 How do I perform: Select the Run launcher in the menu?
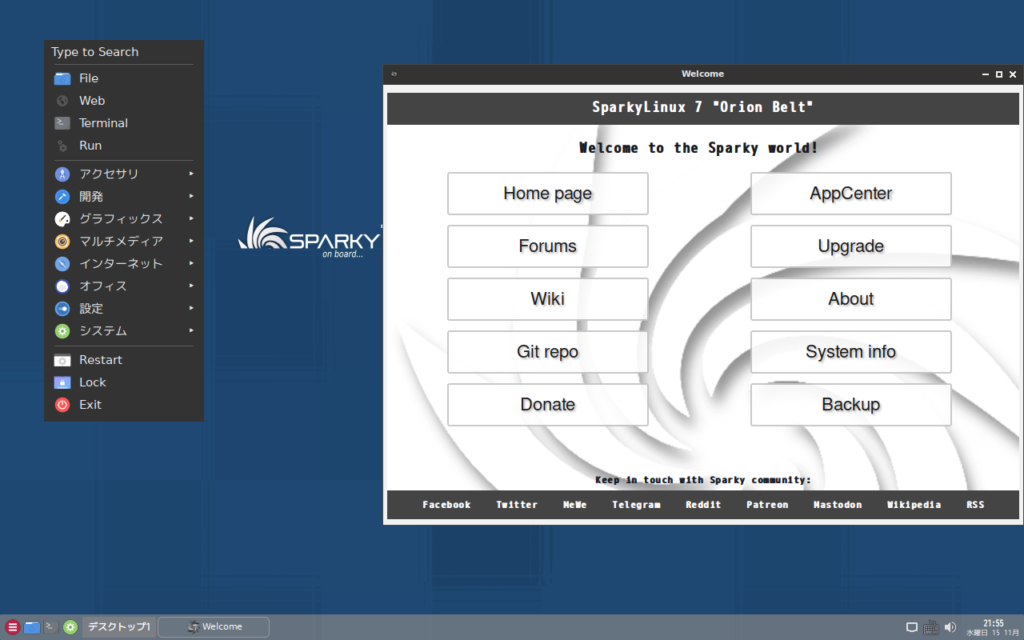[92, 145]
